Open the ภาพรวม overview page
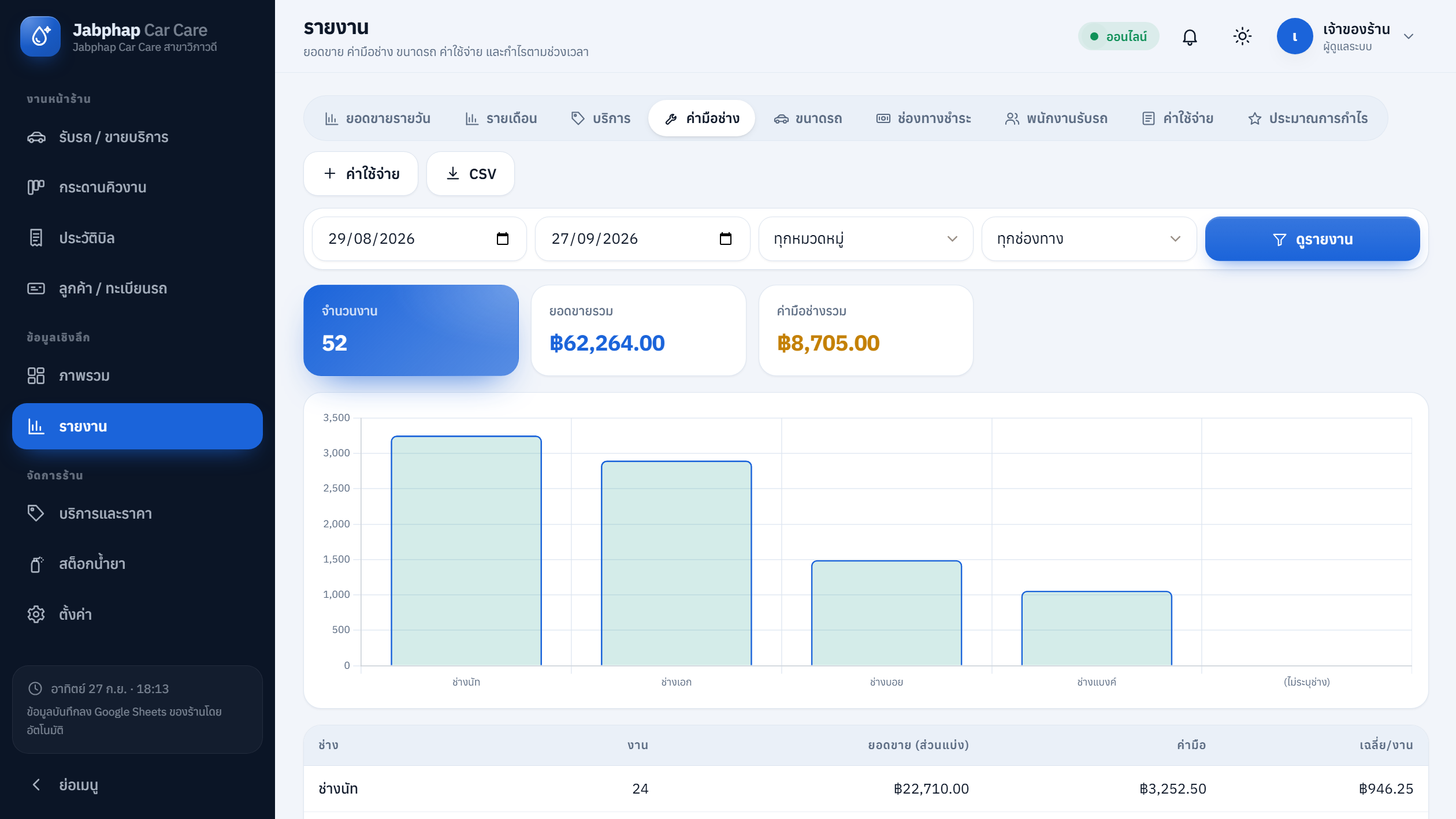The height and width of the screenshot is (819, 1456). 138,376
